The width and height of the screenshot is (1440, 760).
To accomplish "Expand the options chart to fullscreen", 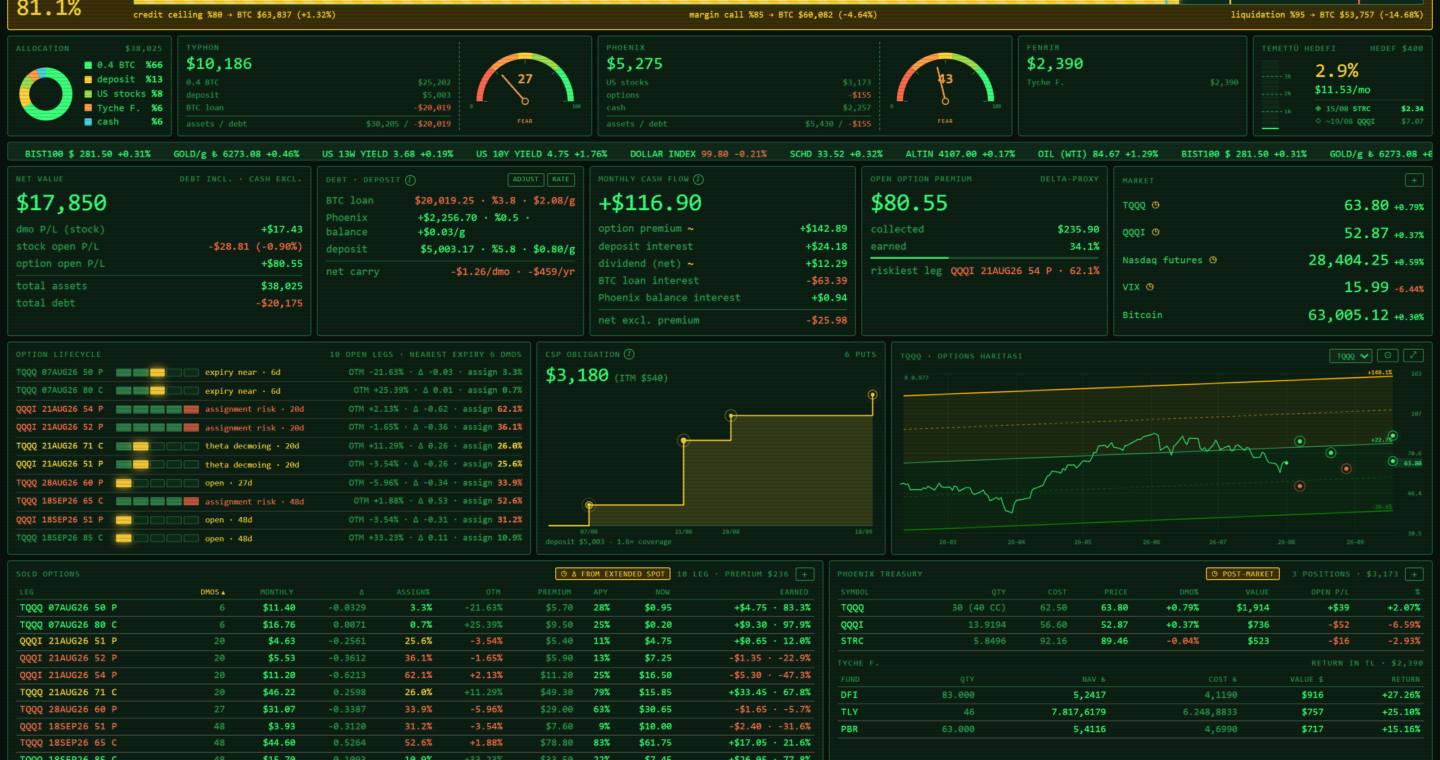I will pos(1413,355).
